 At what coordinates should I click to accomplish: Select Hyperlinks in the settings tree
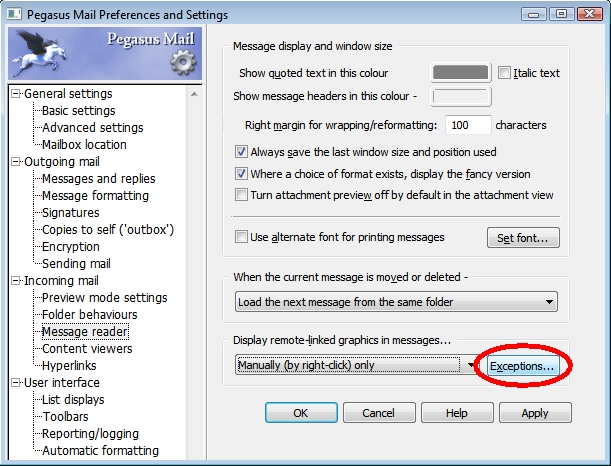click(x=71, y=366)
